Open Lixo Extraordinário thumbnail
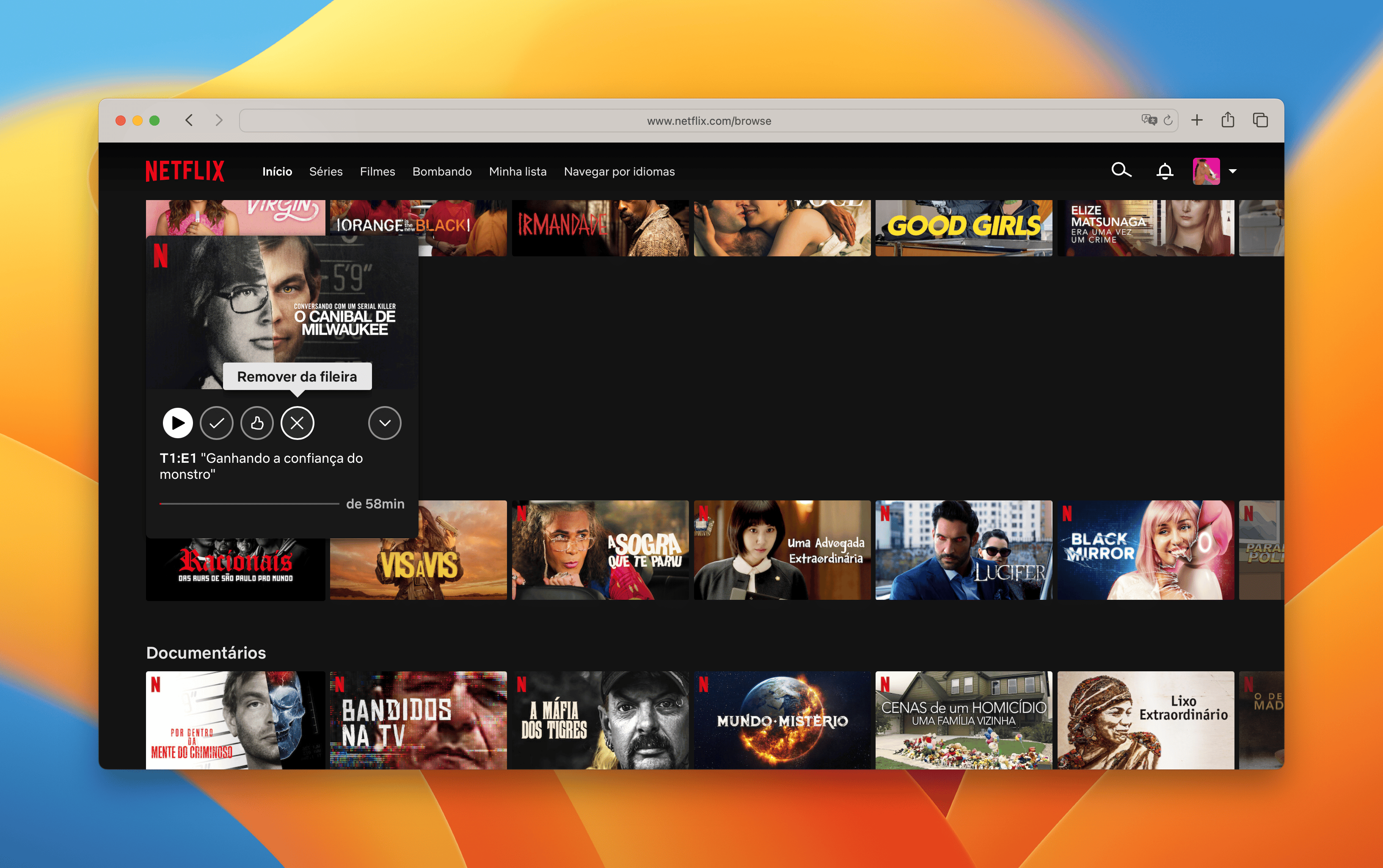Viewport: 1383px width, 868px height. coord(1146,720)
